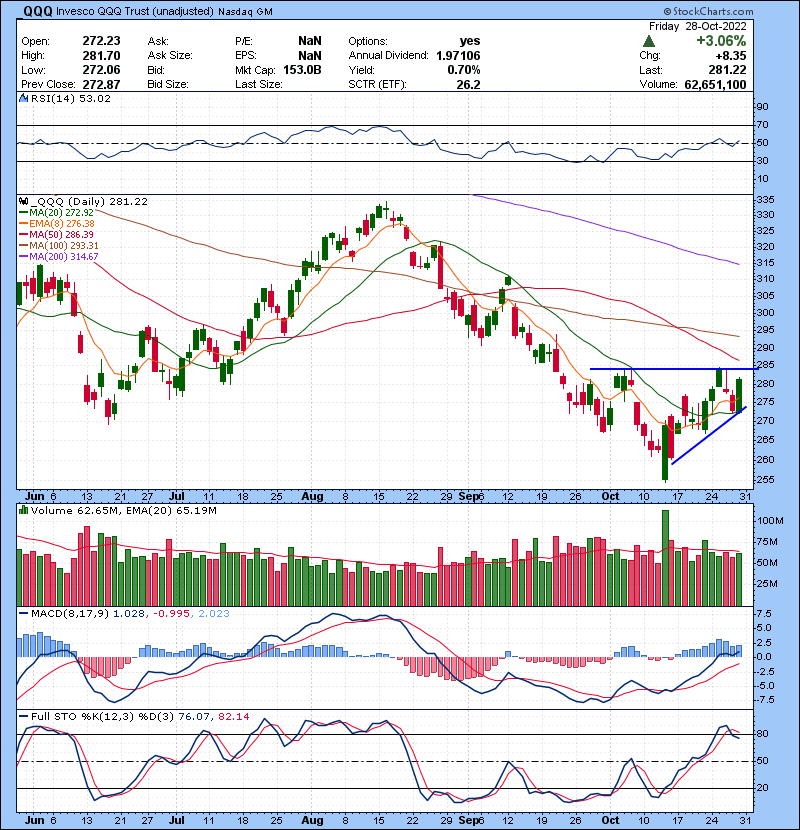800x830 pixels.
Task: Click the MA(20) 272.92 legend entry
Action: click(57, 213)
